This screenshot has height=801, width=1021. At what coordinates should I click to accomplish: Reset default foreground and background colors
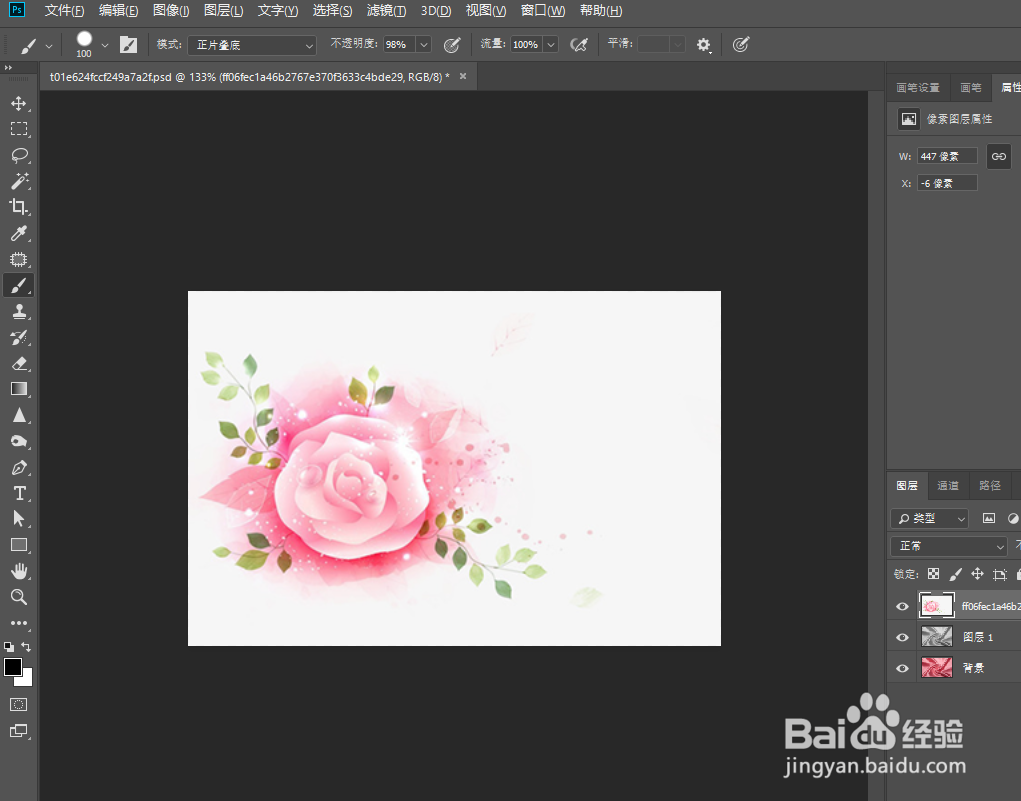[x=8, y=647]
